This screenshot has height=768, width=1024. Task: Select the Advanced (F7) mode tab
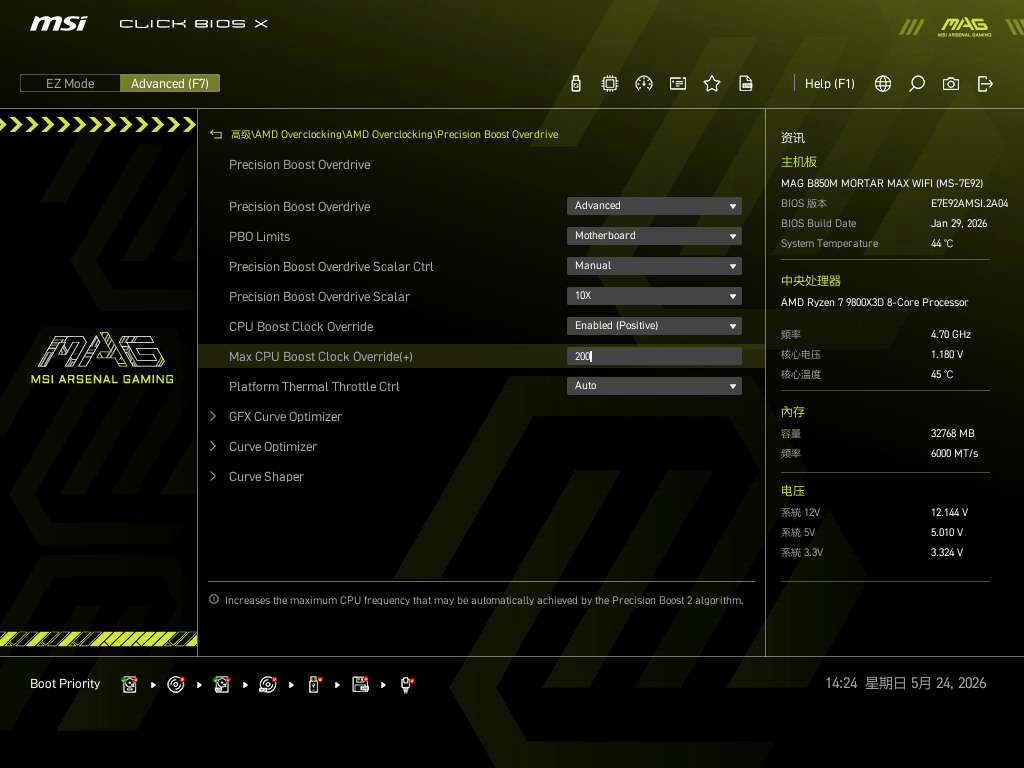click(170, 84)
